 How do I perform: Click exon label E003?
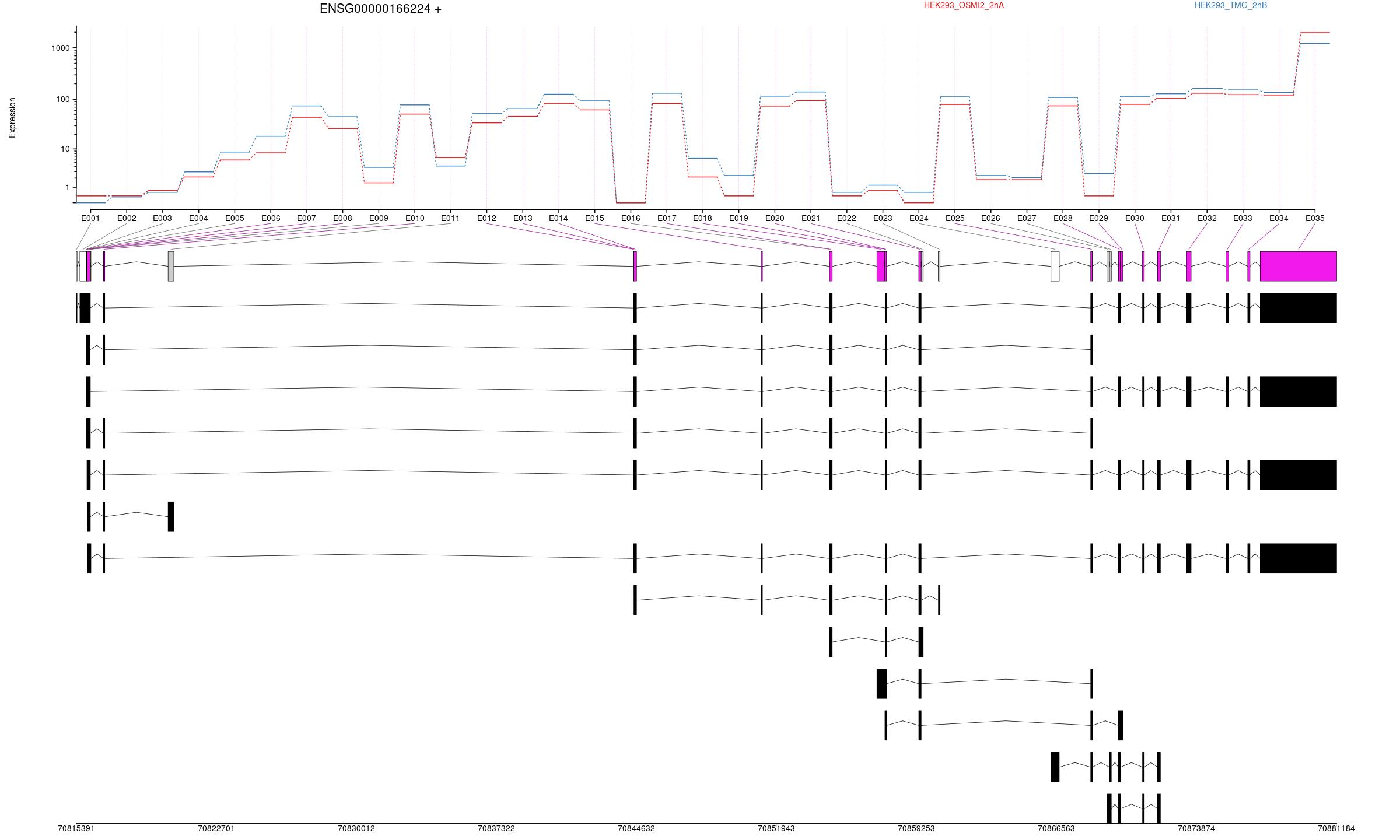click(x=162, y=218)
